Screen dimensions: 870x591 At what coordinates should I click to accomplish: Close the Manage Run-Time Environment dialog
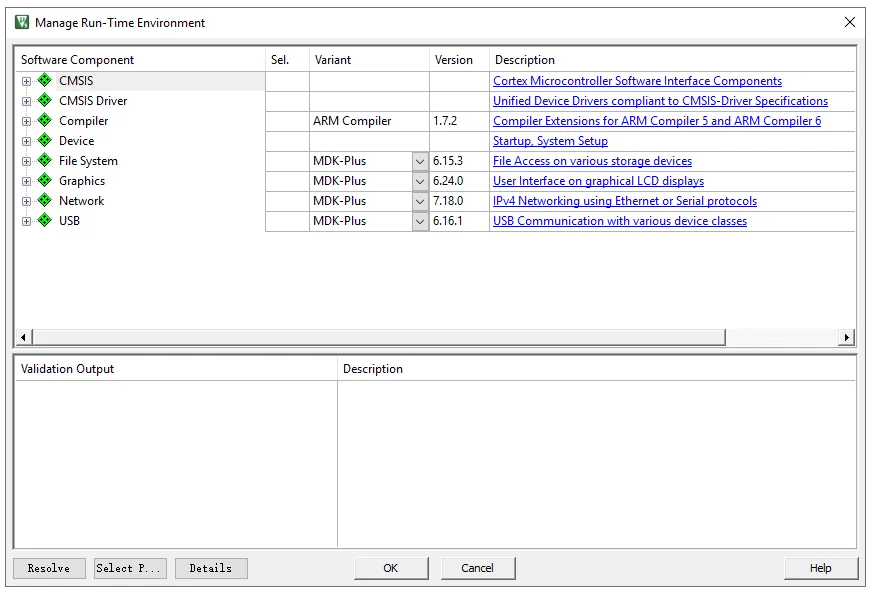tap(849, 22)
